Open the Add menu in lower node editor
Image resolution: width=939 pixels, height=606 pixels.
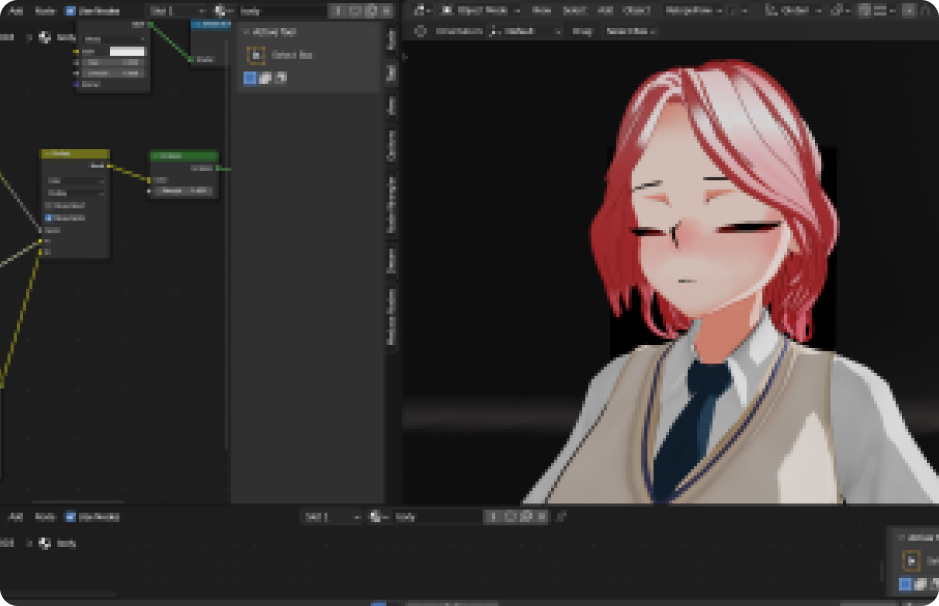tap(16, 517)
